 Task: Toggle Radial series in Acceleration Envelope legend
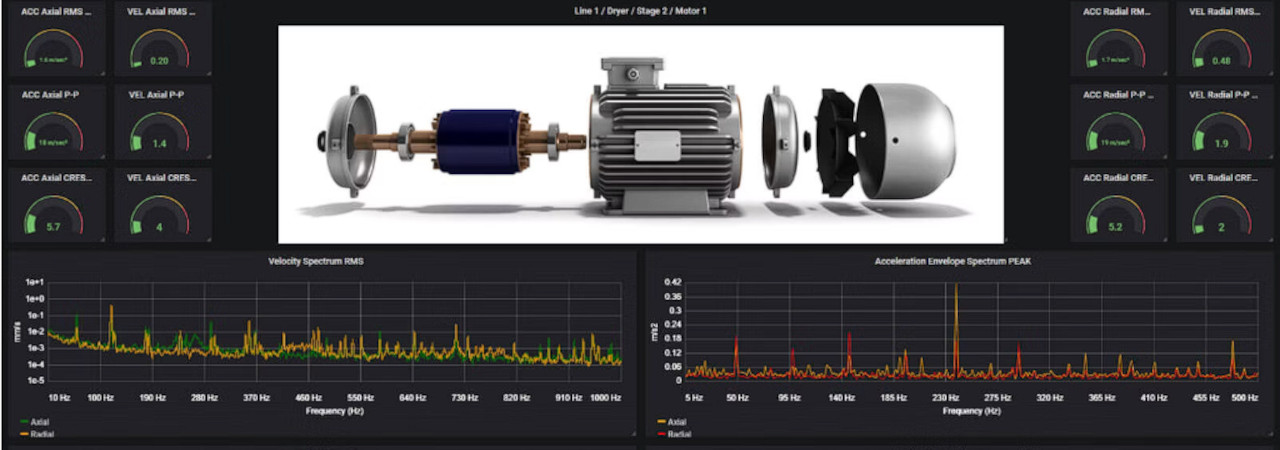[x=679, y=434]
